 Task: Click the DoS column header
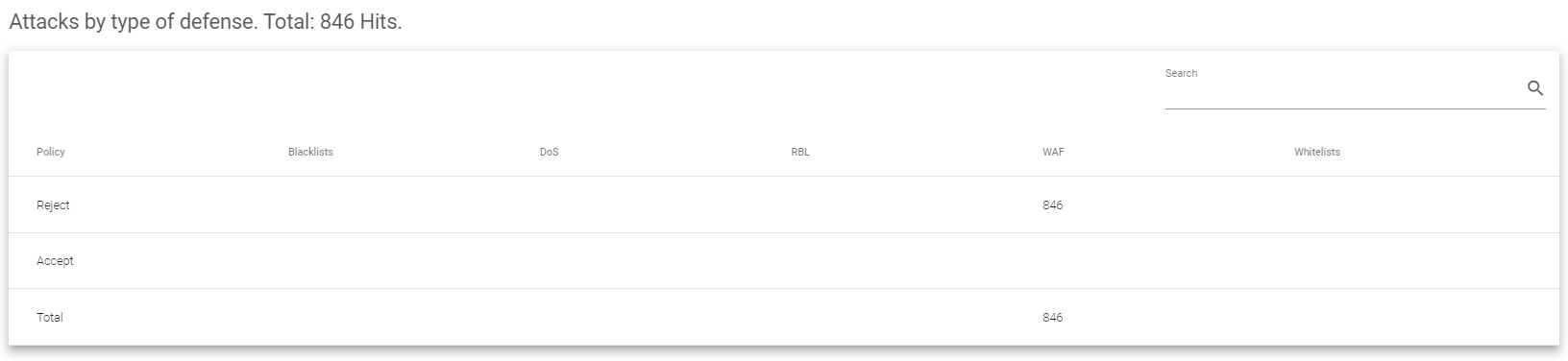point(549,152)
